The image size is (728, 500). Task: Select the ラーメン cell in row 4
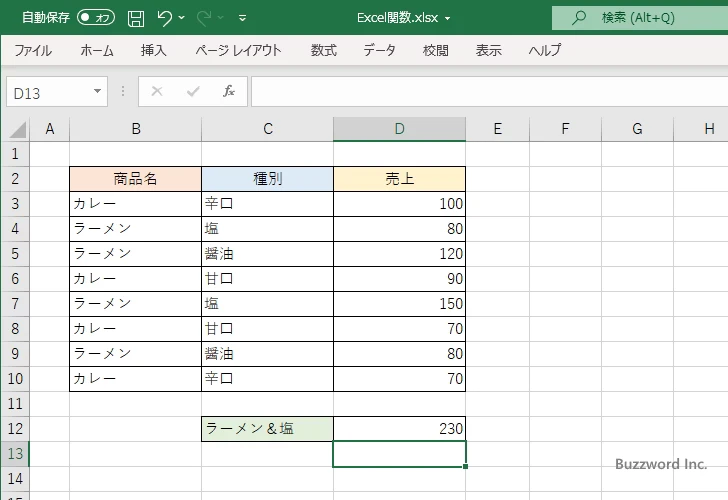click(136, 229)
